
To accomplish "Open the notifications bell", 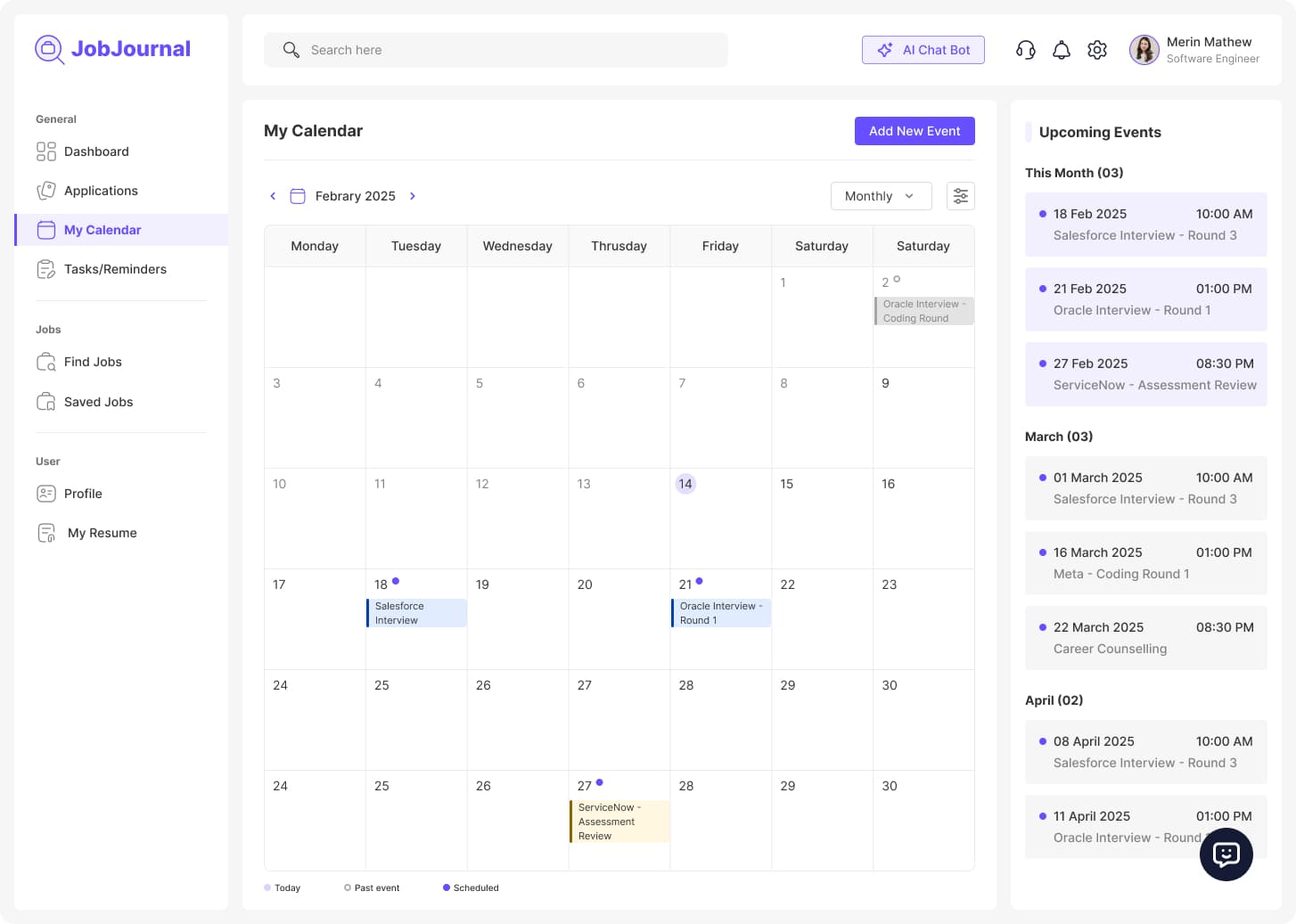I will (1062, 50).
